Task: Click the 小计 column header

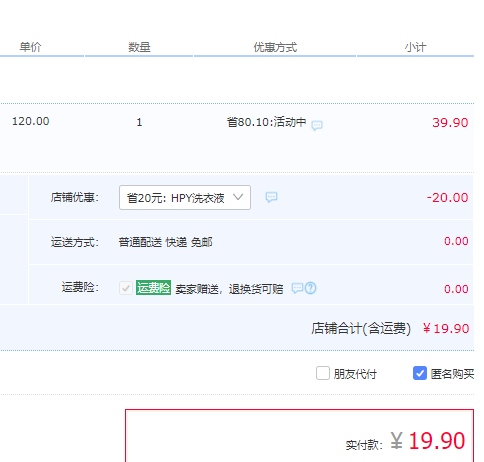Action: pos(415,47)
